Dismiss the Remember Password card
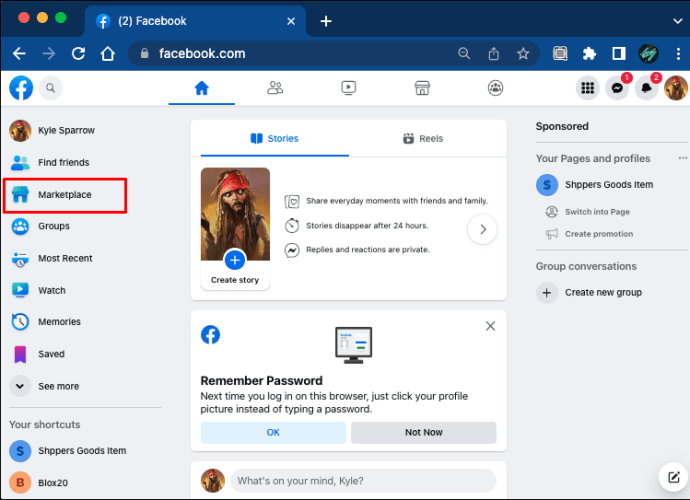Viewport: 690px width, 500px height. point(490,326)
